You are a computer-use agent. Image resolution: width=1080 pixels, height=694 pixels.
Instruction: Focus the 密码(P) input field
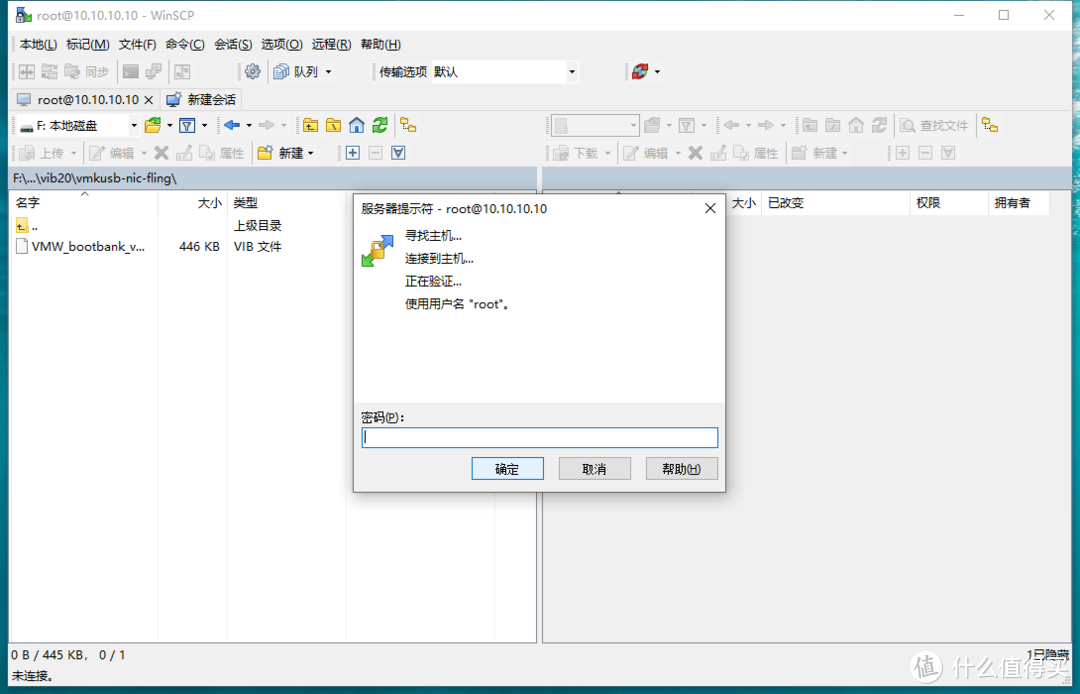coord(539,437)
